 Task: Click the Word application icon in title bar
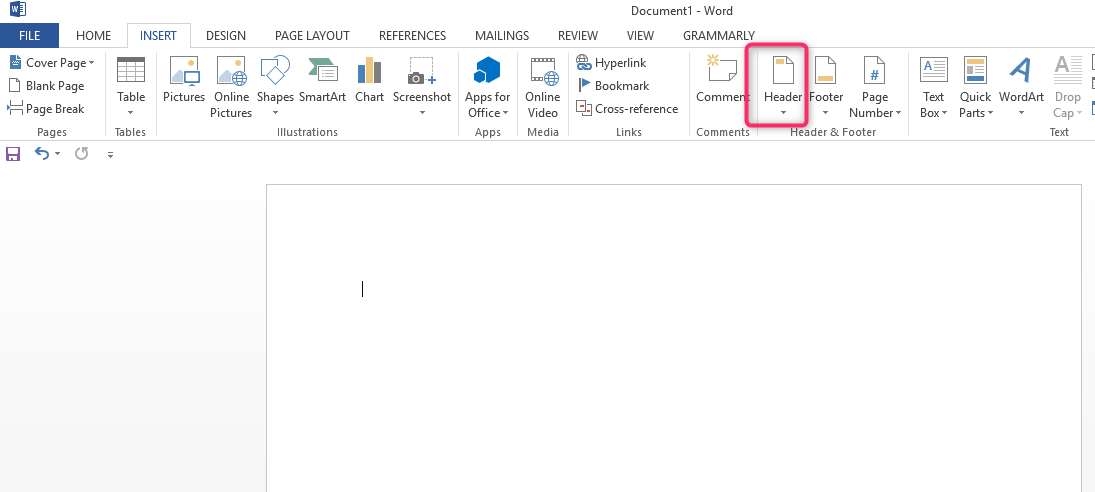click(18, 10)
